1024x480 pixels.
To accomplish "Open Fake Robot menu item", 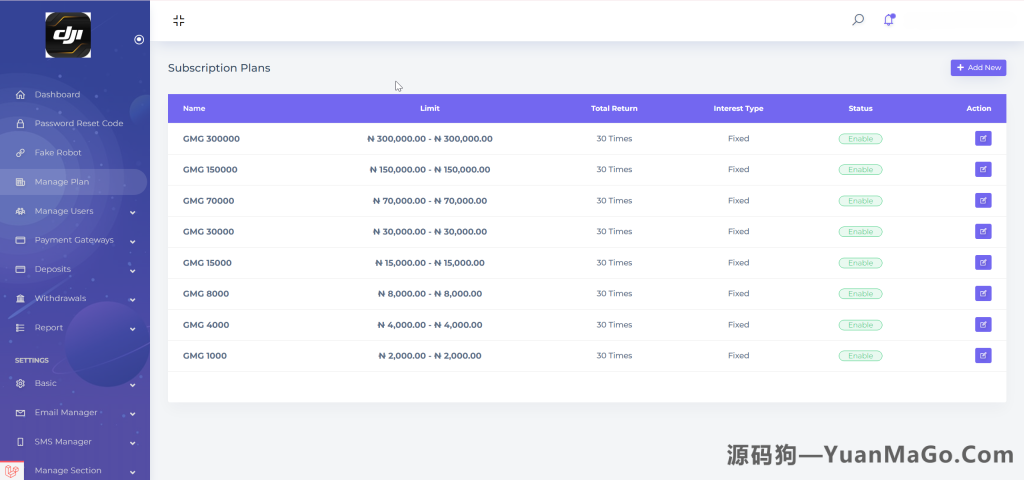I will click(58, 153).
